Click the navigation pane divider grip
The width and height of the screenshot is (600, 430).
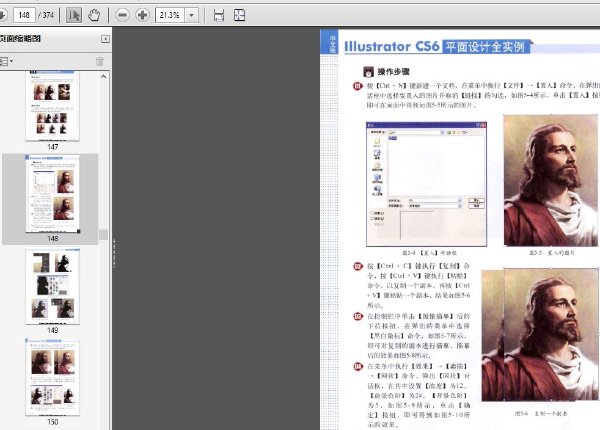(x=114, y=253)
